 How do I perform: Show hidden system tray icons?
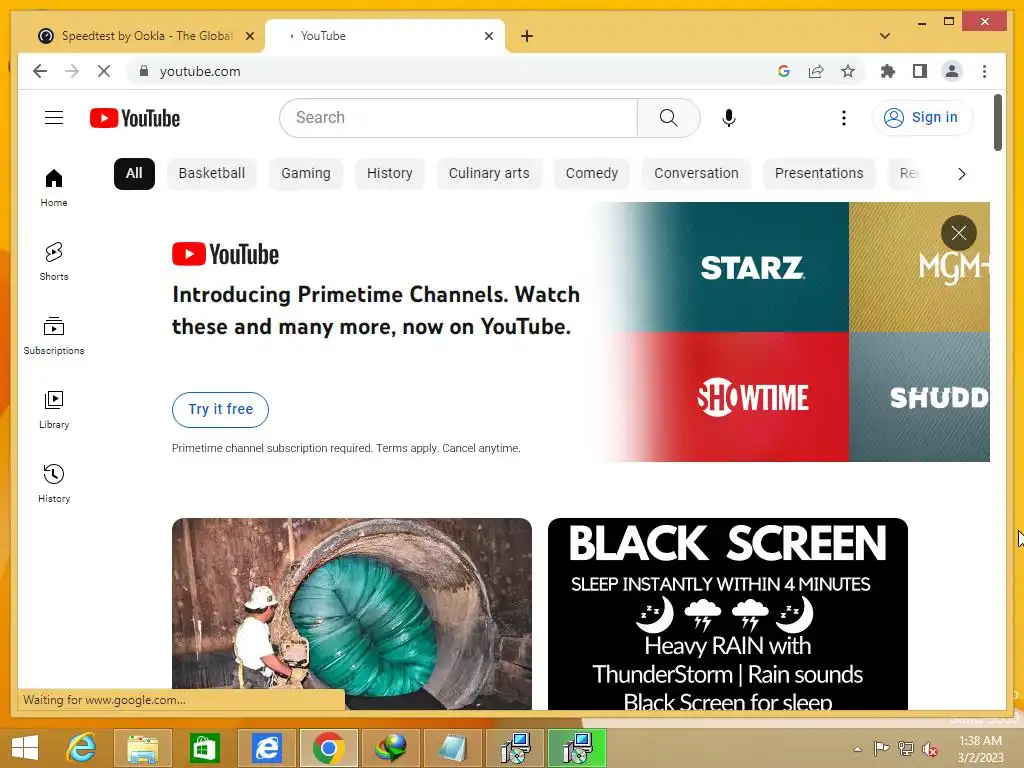[857, 749]
